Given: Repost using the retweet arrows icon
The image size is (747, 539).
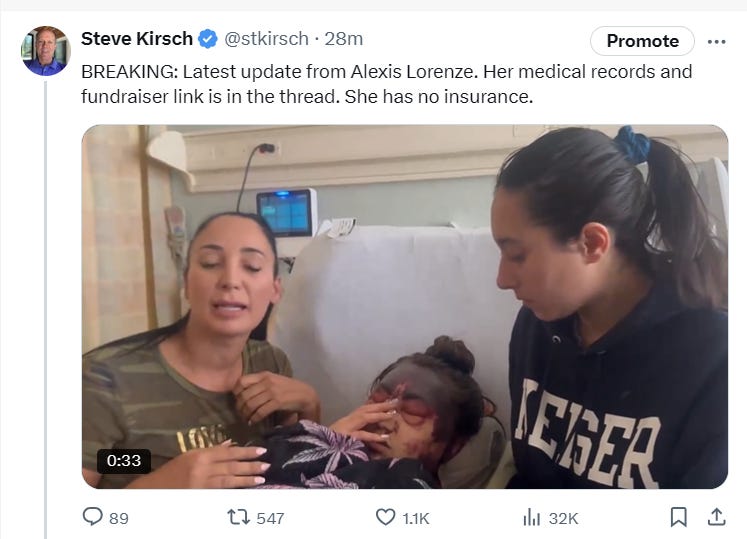Looking at the screenshot, I should tap(239, 517).
